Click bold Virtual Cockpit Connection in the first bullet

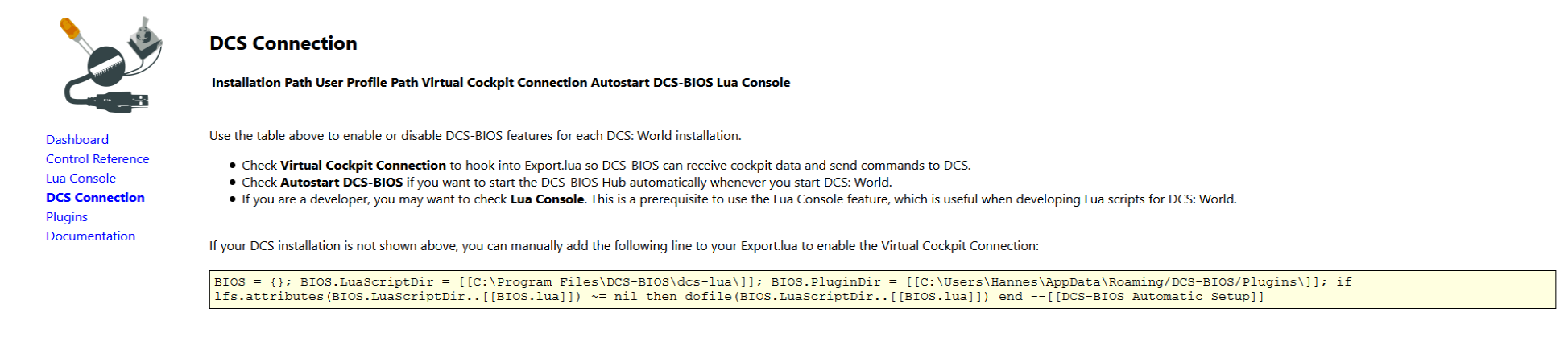[x=363, y=166]
